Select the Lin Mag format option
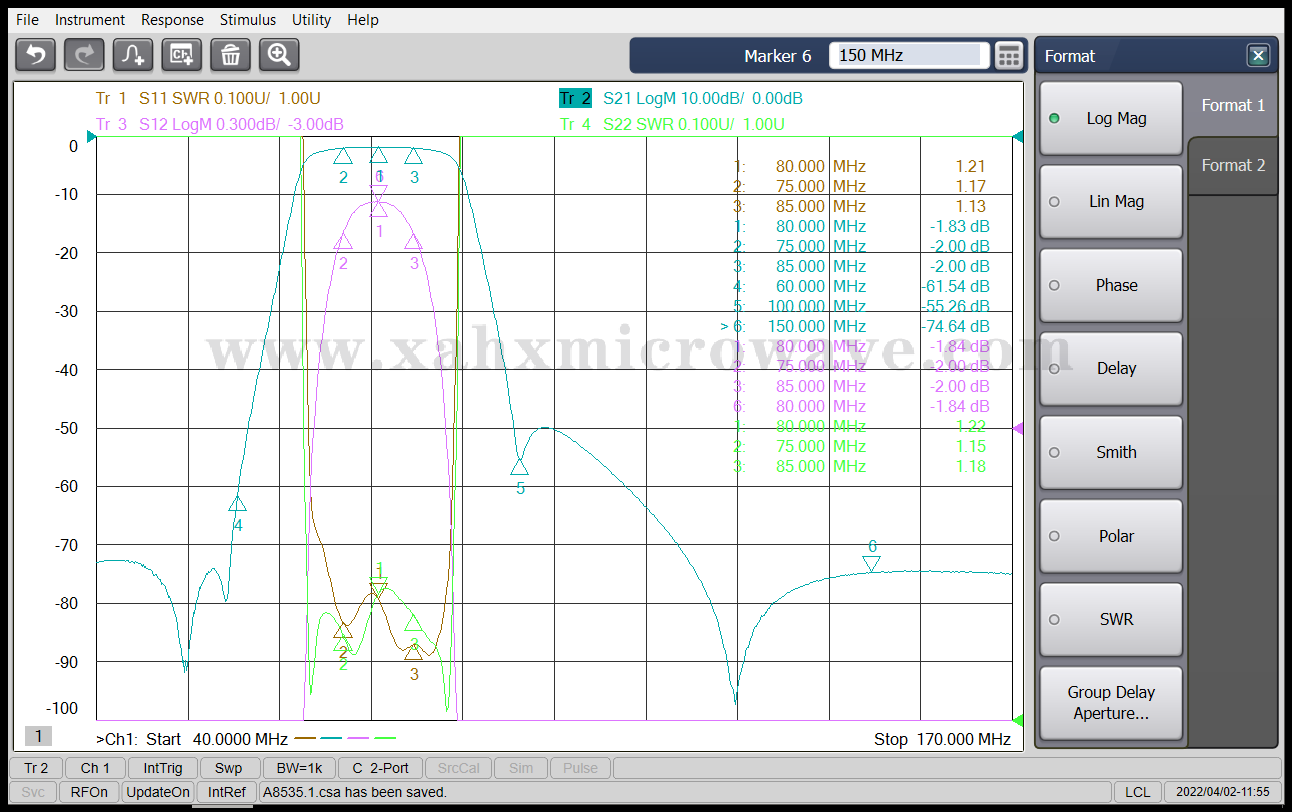 (1111, 201)
